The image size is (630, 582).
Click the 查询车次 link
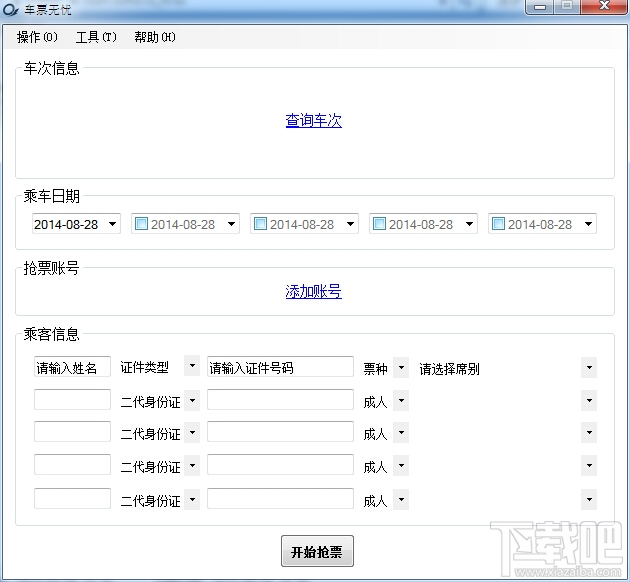point(313,120)
